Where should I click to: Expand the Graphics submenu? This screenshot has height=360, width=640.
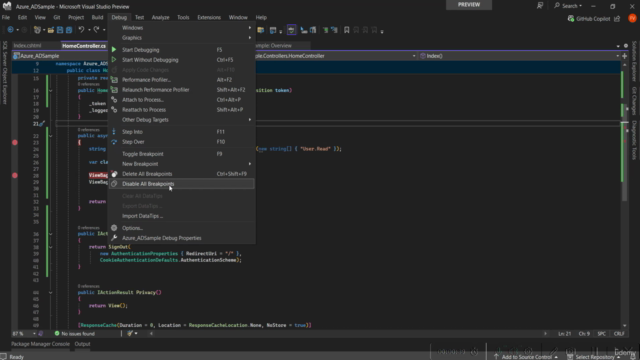coord(182,38)
